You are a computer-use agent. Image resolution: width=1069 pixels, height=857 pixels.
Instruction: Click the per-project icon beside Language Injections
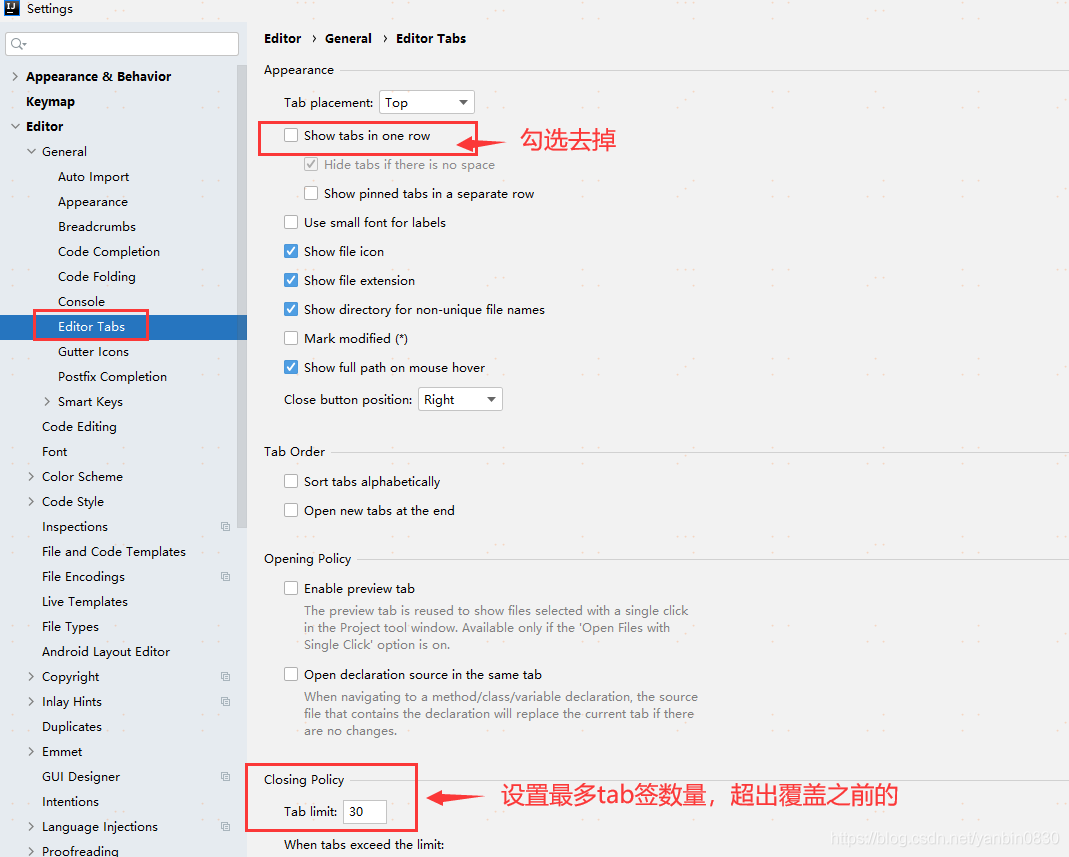click(225, 826)
